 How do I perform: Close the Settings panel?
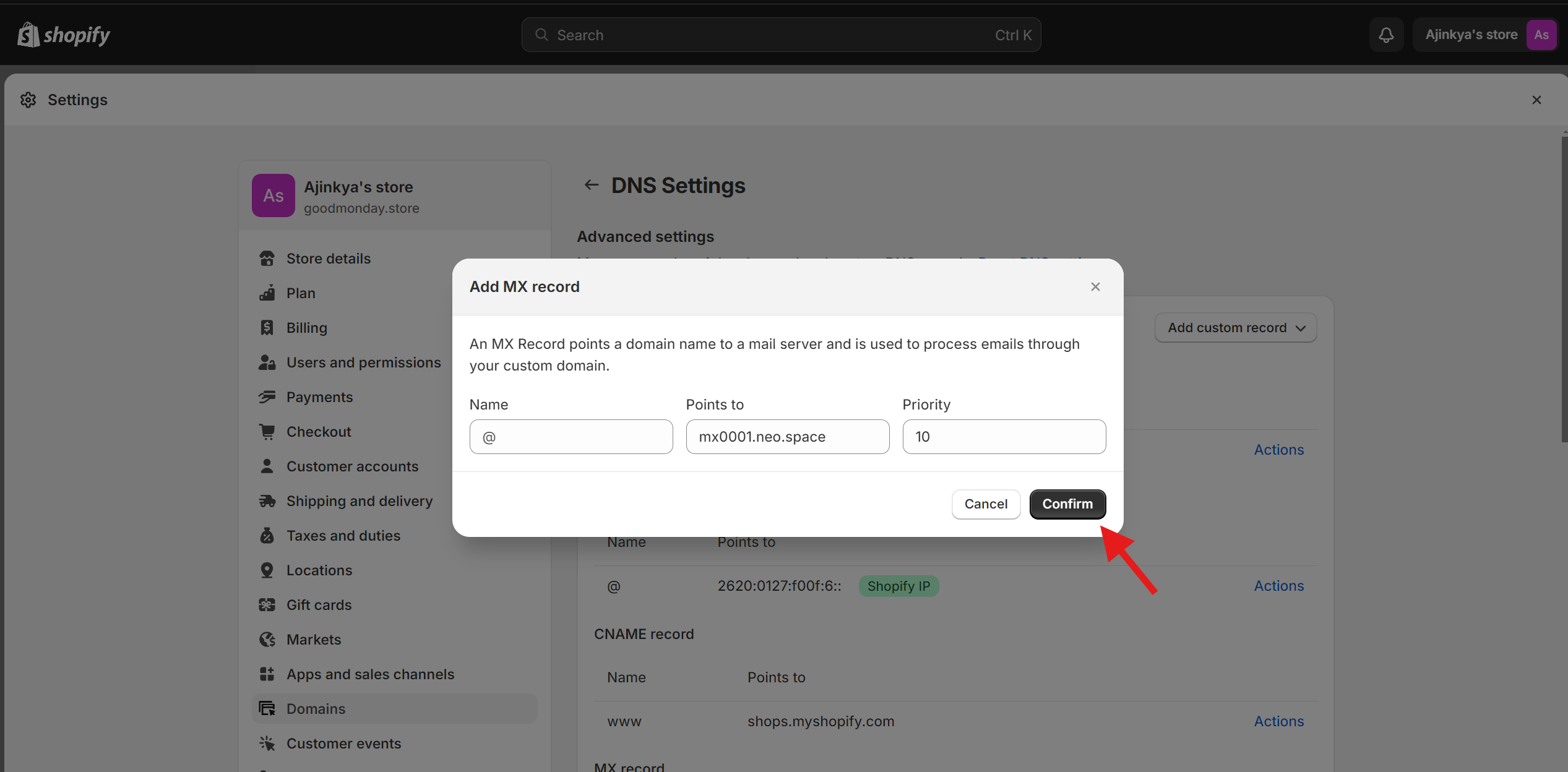coord(1536,100)
